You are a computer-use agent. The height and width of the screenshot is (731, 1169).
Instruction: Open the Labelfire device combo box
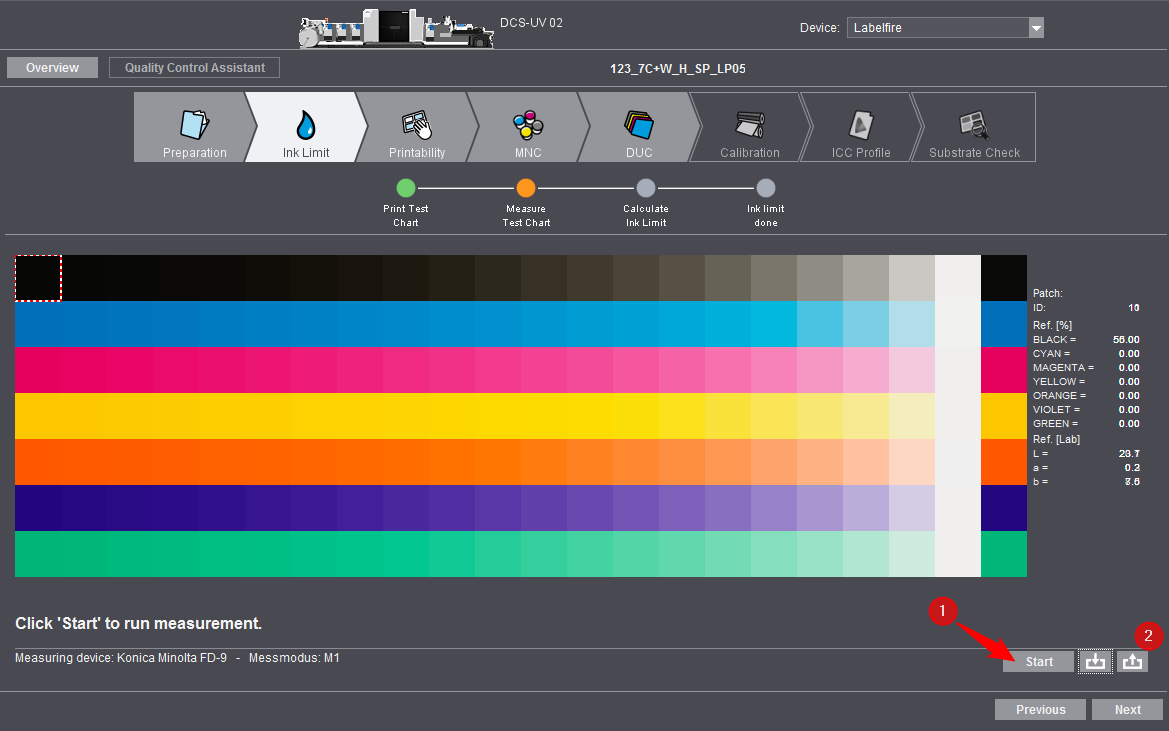[937, 28]
